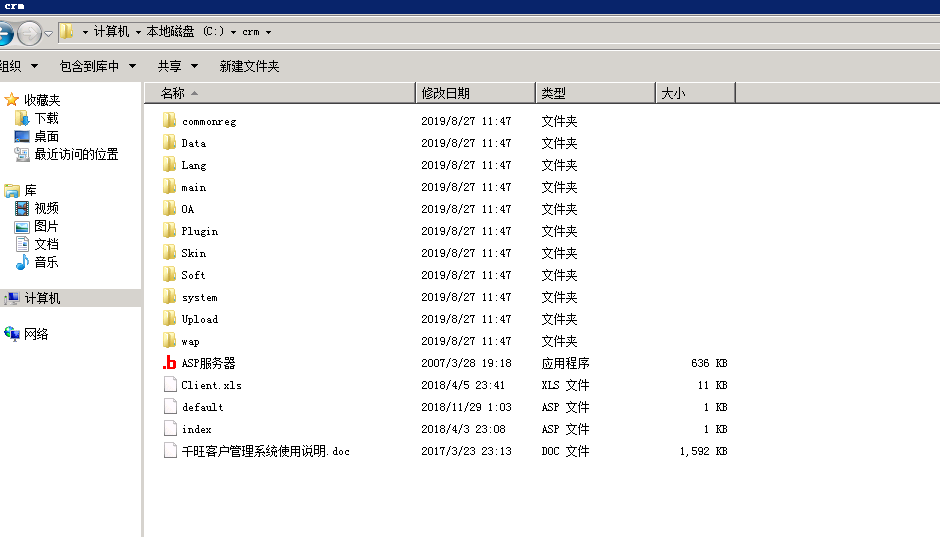Sort by the 修改日期 column header
The height and width of the screenshot is (537, 940).
pyautogui.click(x=475, y=93)
